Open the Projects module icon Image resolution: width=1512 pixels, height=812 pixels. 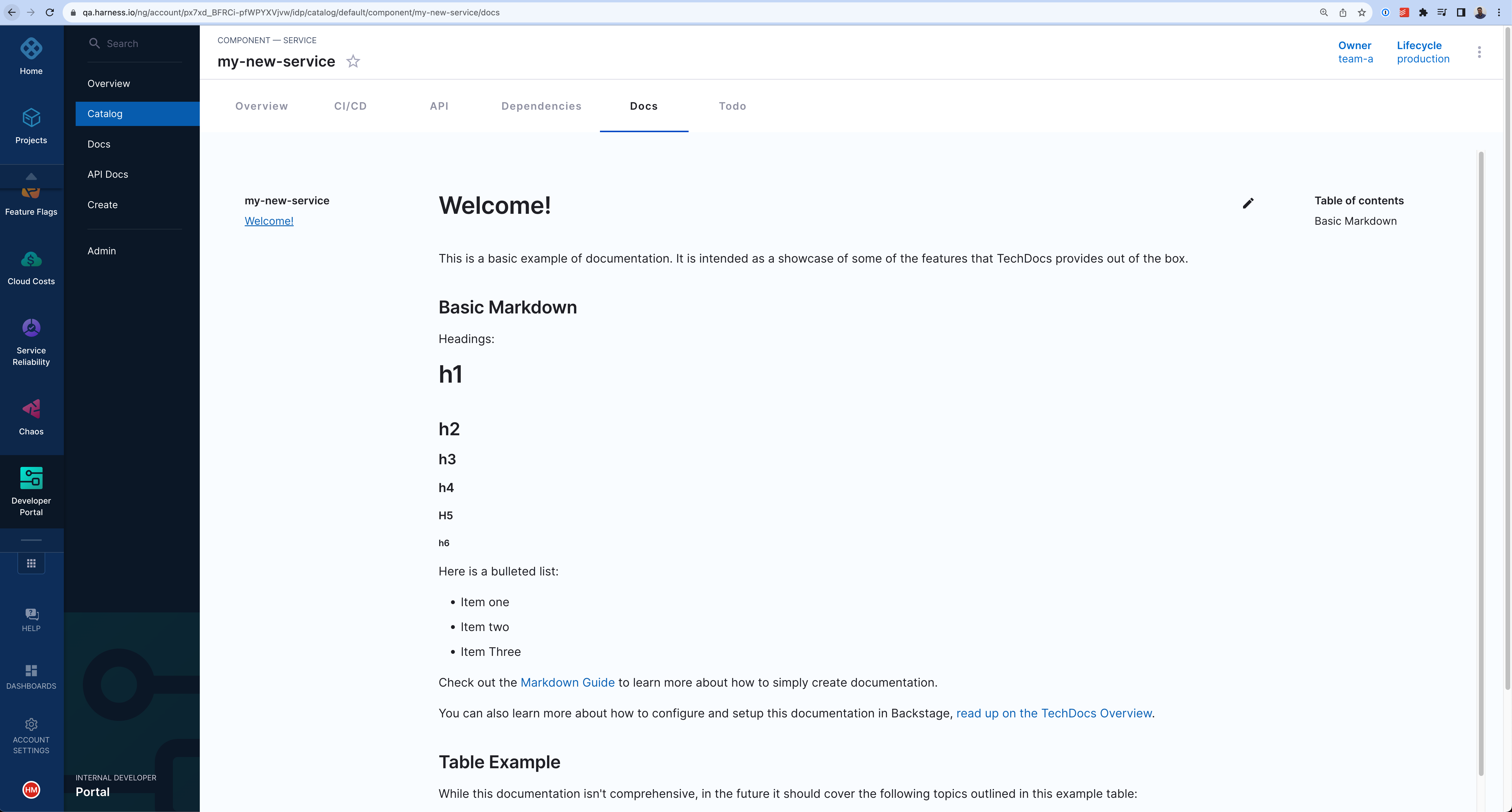[x=31, y=118]
